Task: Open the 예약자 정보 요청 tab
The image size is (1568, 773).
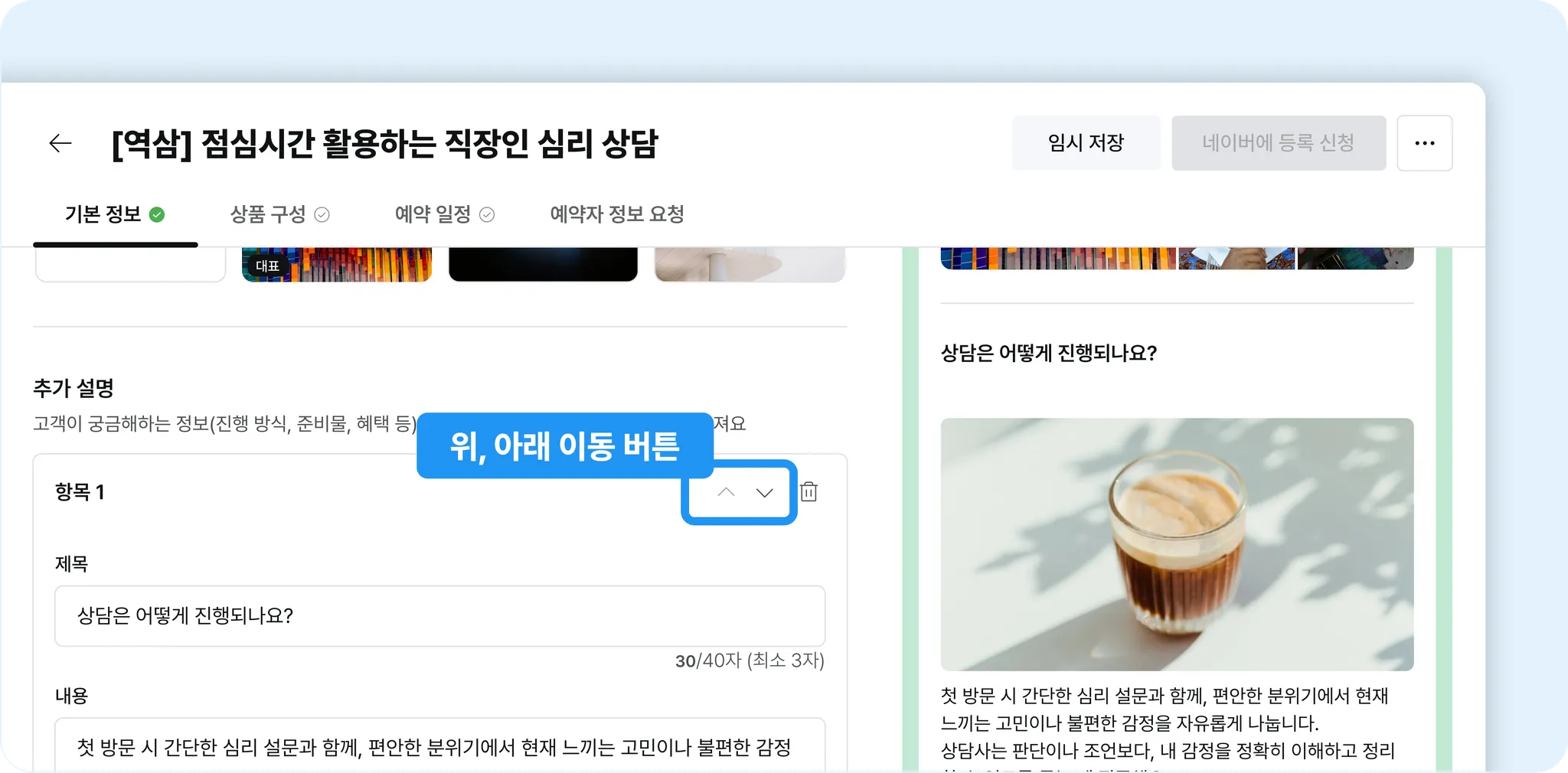Action: click(617, 214)
